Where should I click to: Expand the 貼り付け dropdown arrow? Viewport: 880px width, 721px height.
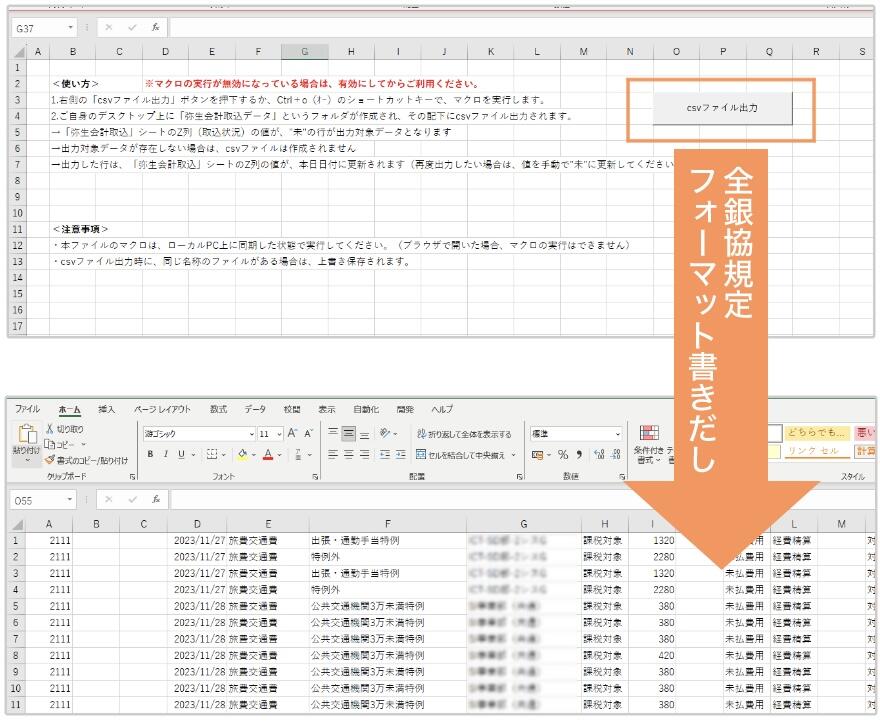pos(27,461)
